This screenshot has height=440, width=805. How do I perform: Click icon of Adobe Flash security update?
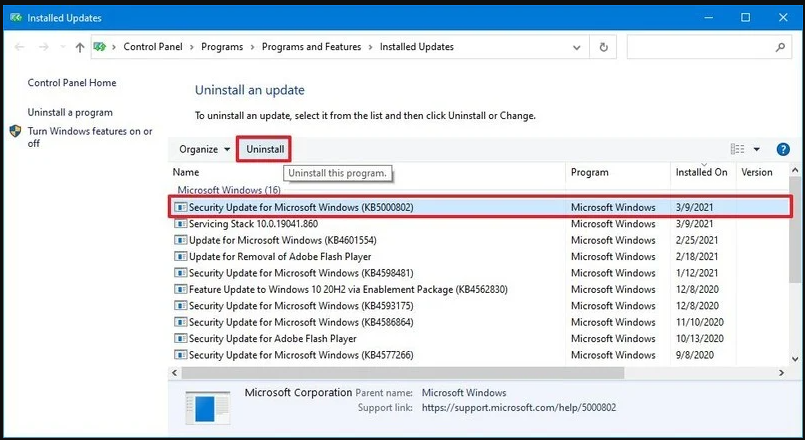click(180, 339)
